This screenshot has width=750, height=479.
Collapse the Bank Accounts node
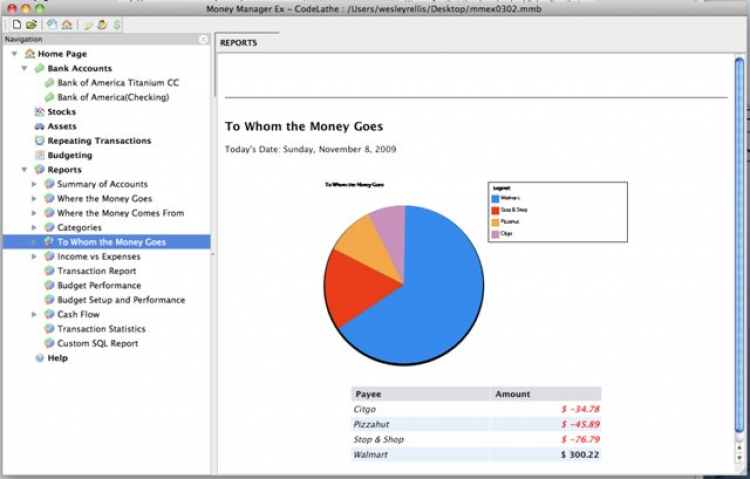click(x=24, y=68)
